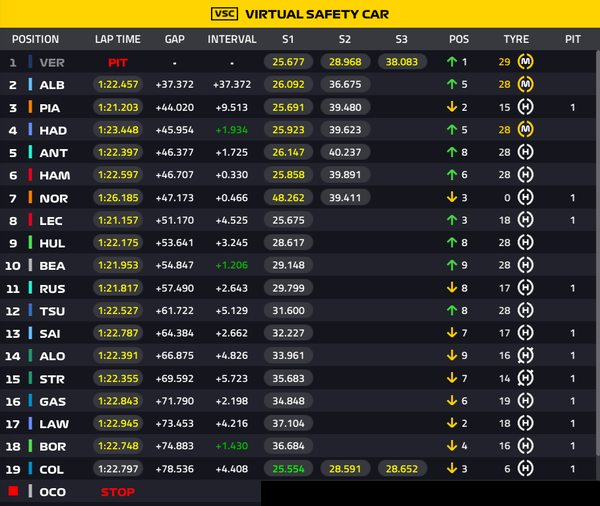This screenshot has height=506, width=600.
Task: Click Piastri's hard tyre icon
Action: (x=525, y=107)
